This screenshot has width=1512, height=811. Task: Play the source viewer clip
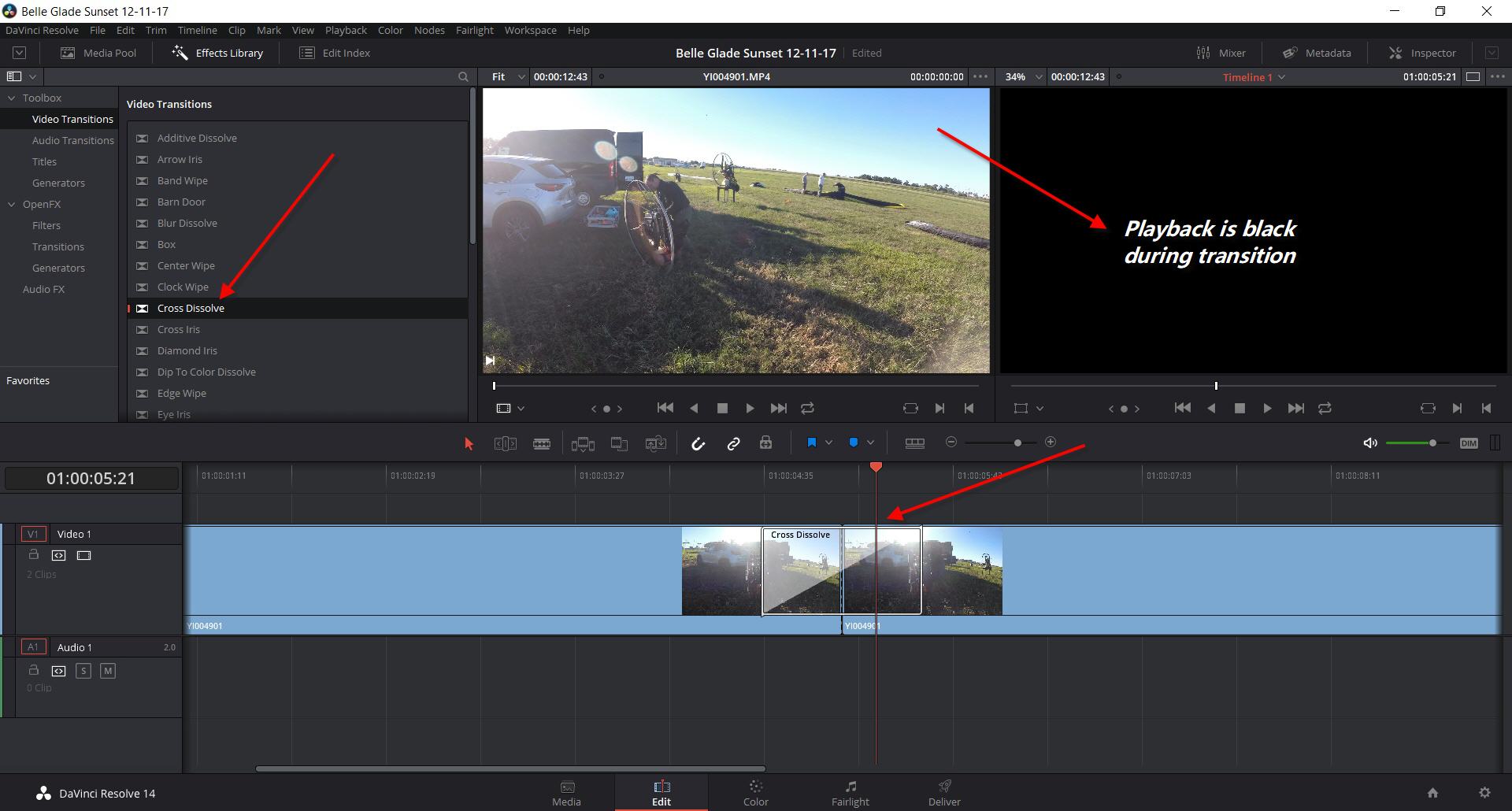750,408
